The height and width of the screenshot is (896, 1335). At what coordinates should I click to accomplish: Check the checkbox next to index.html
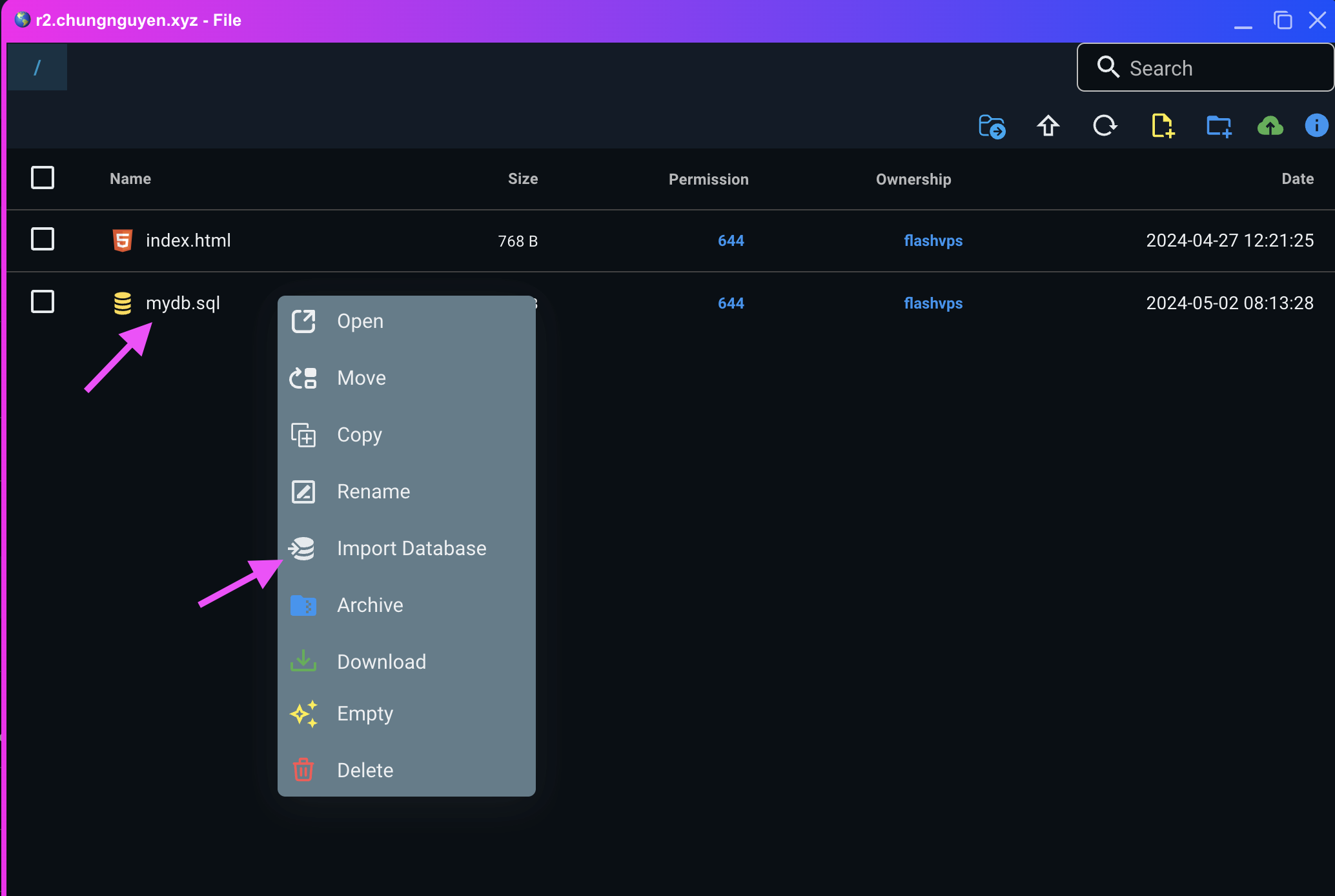43,239
